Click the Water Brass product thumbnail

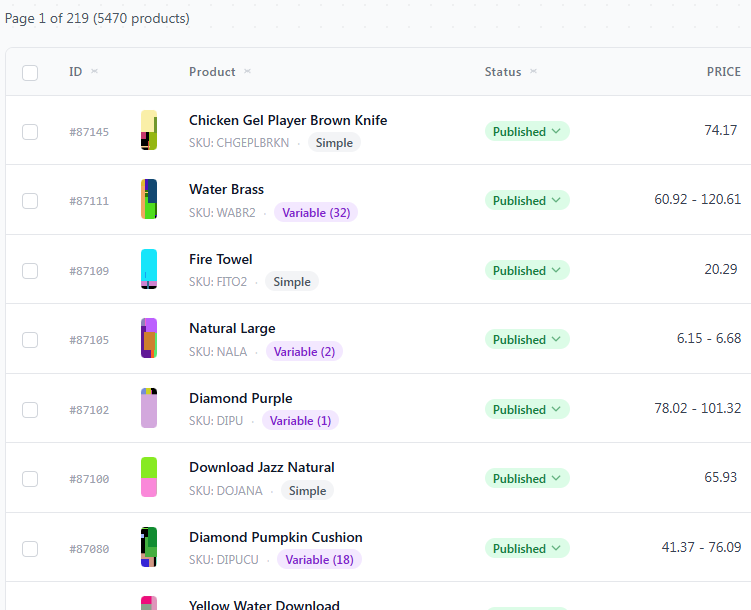[x=149, y=199]
